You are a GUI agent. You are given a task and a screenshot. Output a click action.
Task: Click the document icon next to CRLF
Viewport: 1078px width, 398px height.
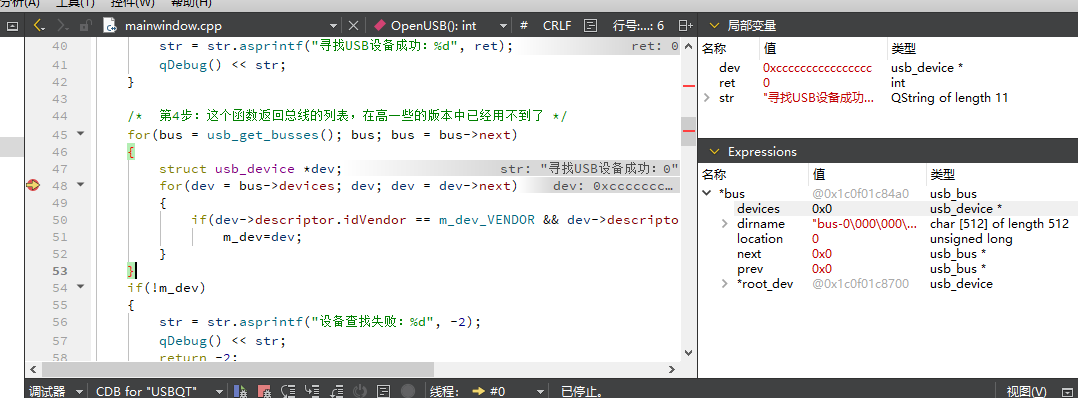point(590,26)
